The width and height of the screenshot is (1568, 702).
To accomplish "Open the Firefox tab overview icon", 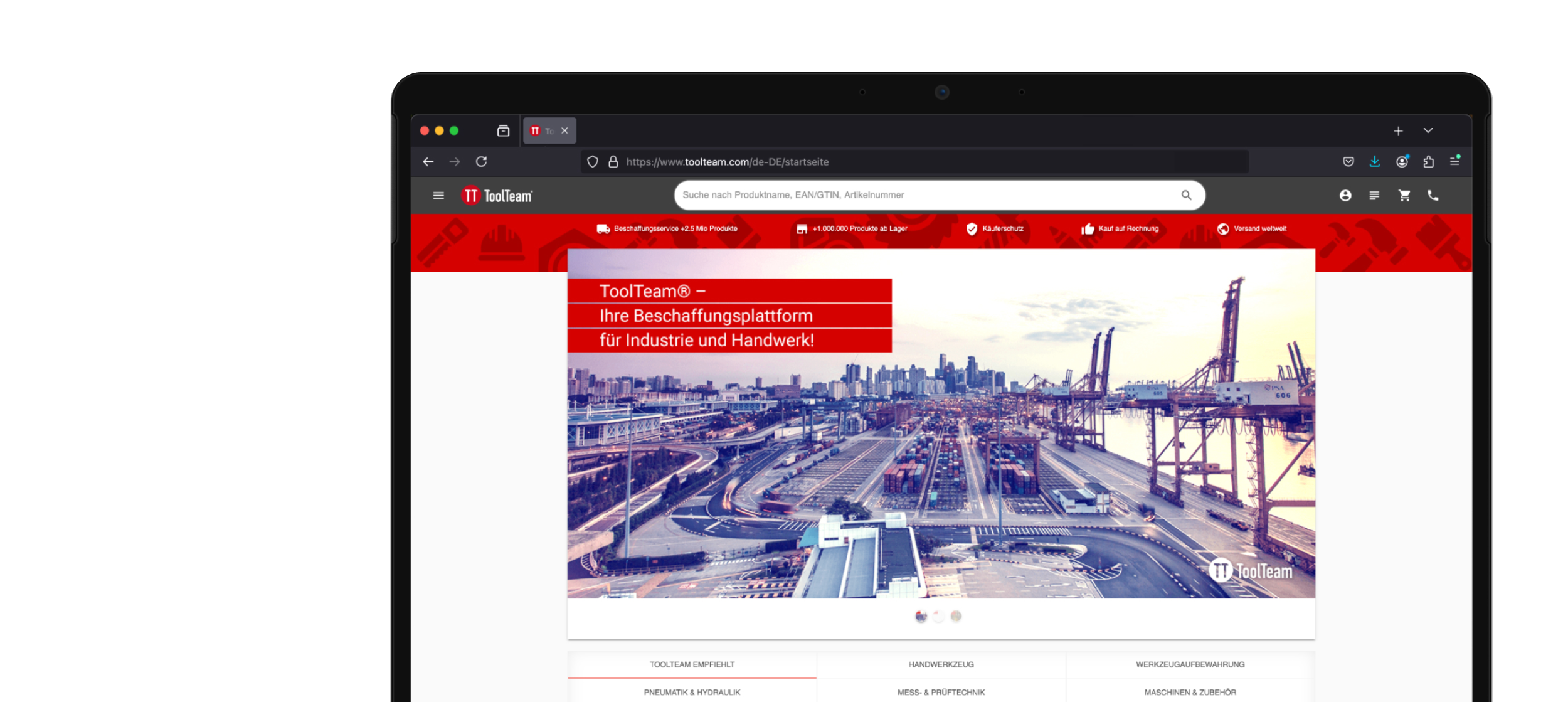I will tap(503, 130).
